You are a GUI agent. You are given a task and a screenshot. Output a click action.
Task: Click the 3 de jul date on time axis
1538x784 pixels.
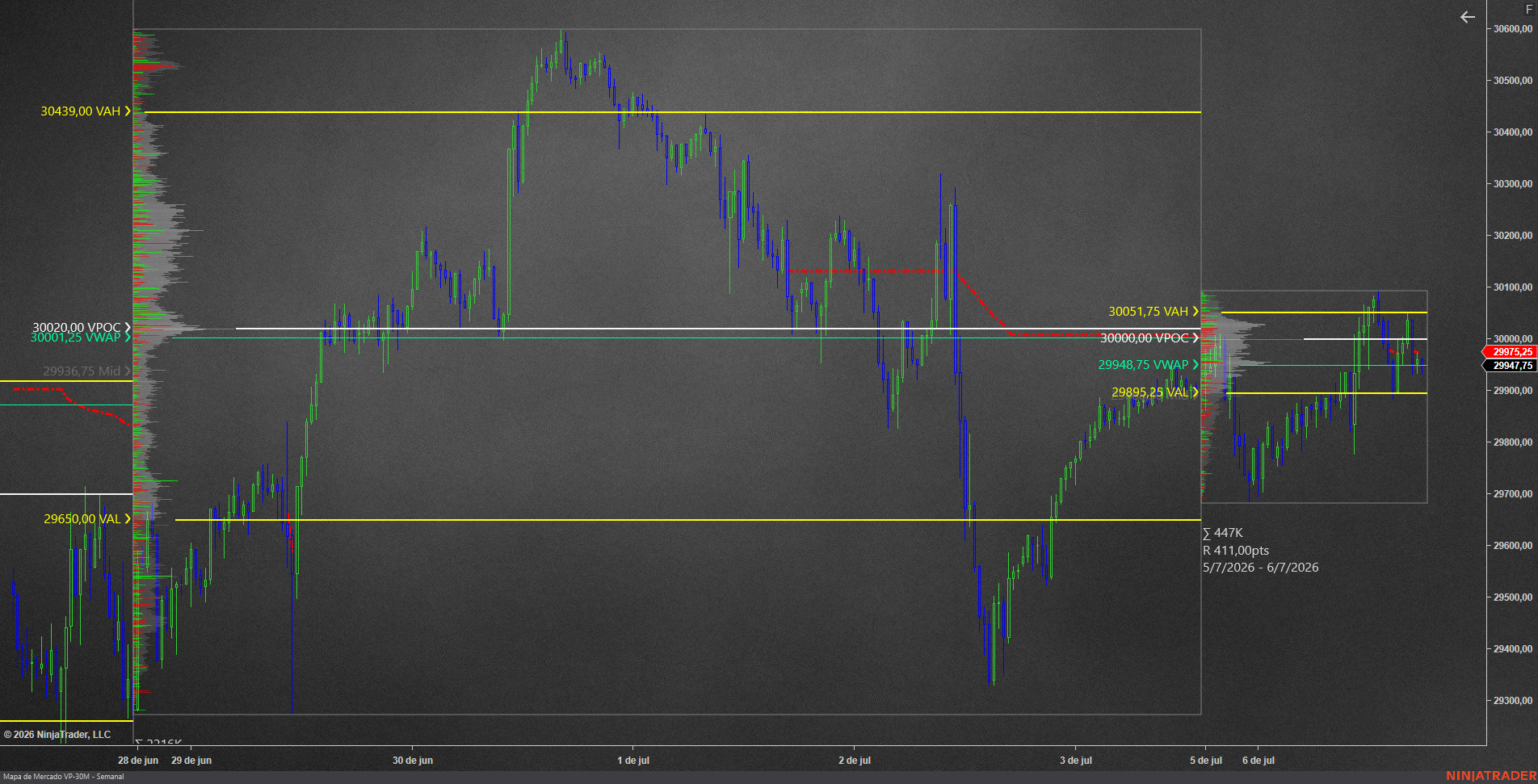(x=1076, y=761)
